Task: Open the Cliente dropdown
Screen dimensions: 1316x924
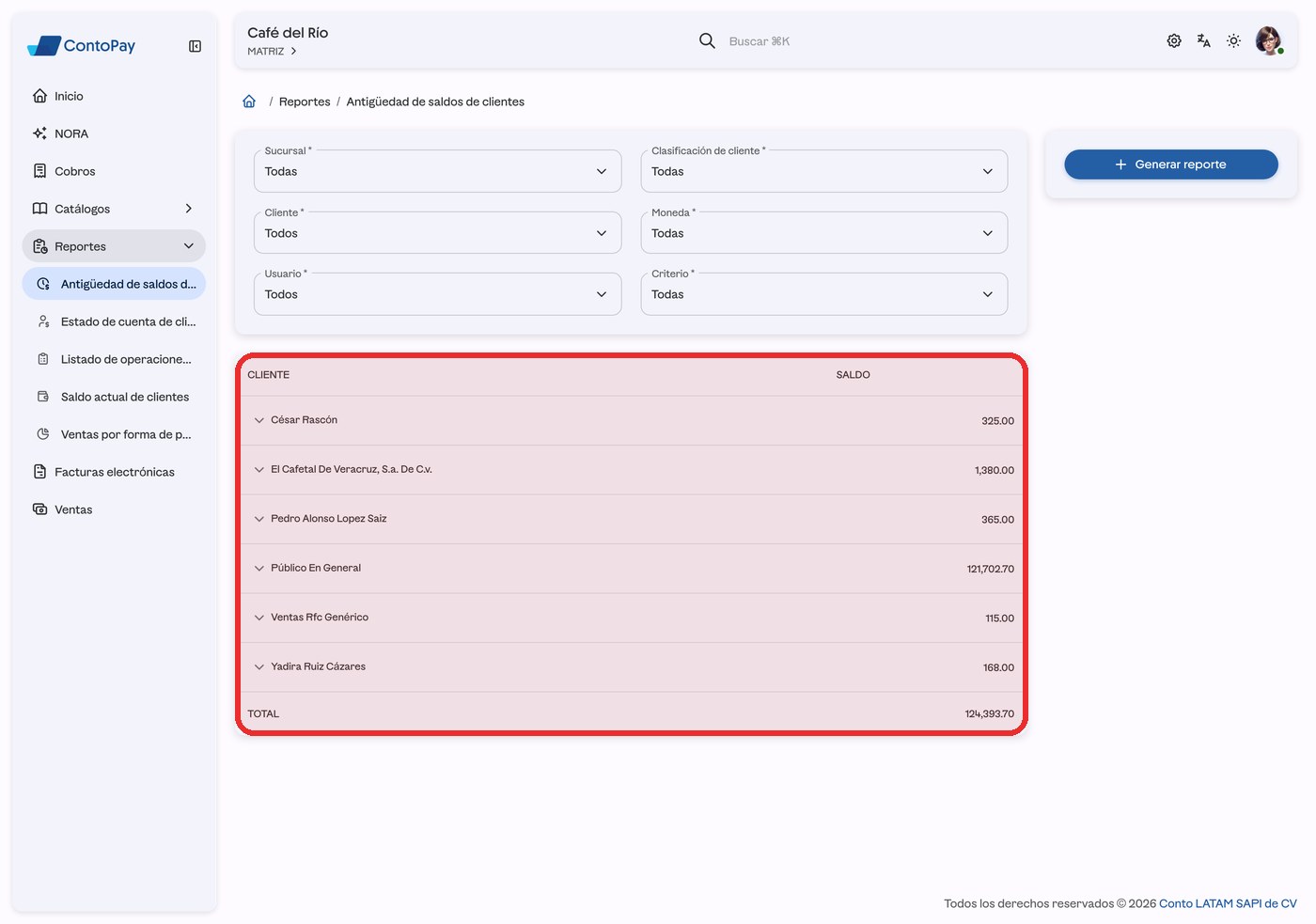Action: (x=437, y=233)
